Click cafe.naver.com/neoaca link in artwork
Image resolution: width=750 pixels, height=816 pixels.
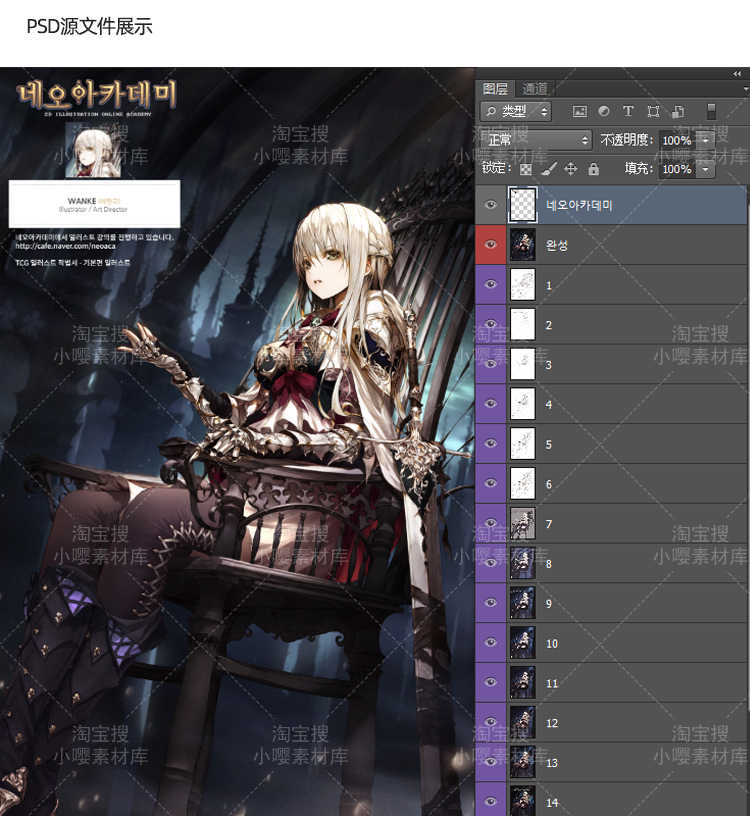[66, 246]
